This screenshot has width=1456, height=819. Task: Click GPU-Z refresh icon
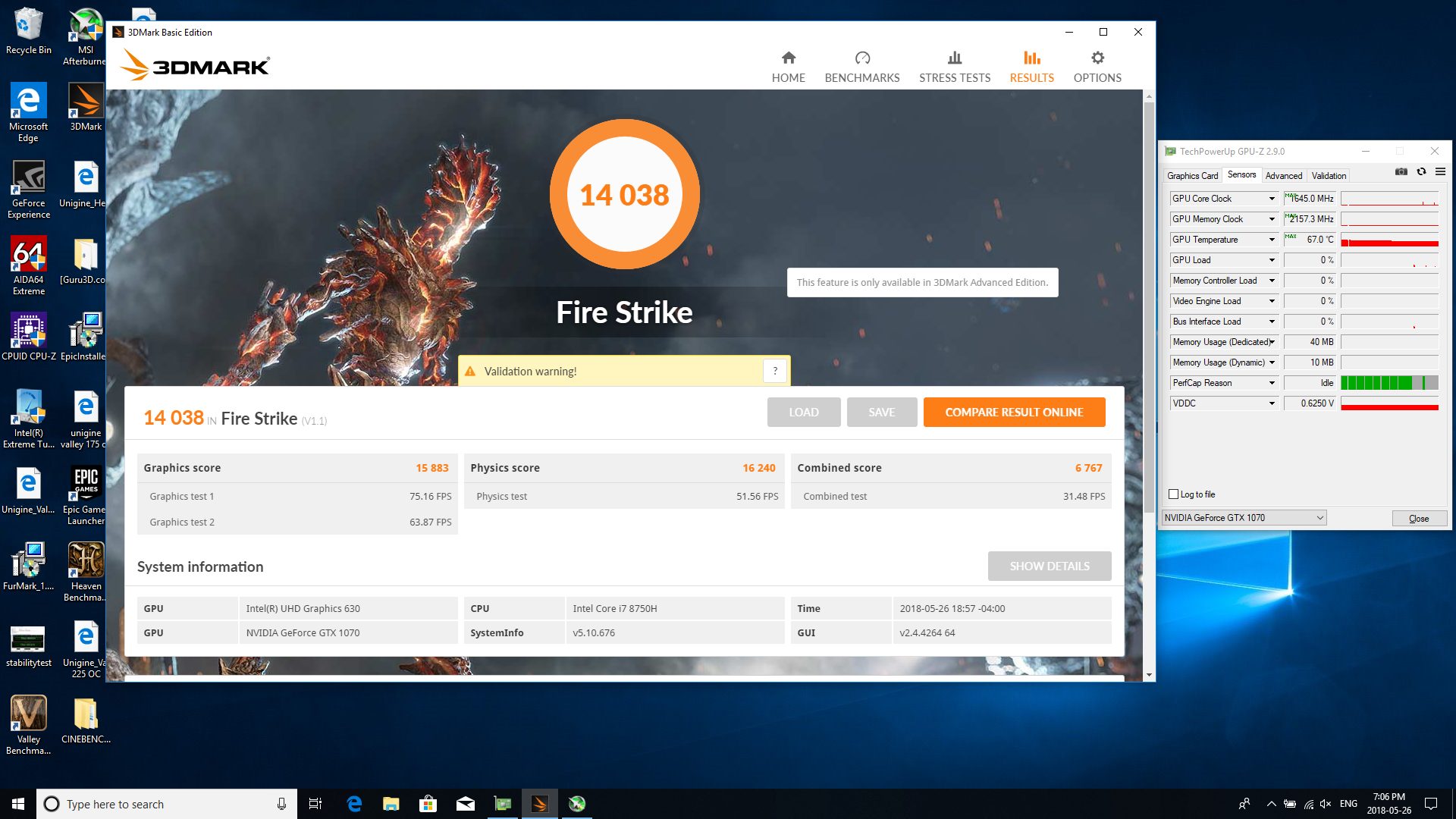1421,172
